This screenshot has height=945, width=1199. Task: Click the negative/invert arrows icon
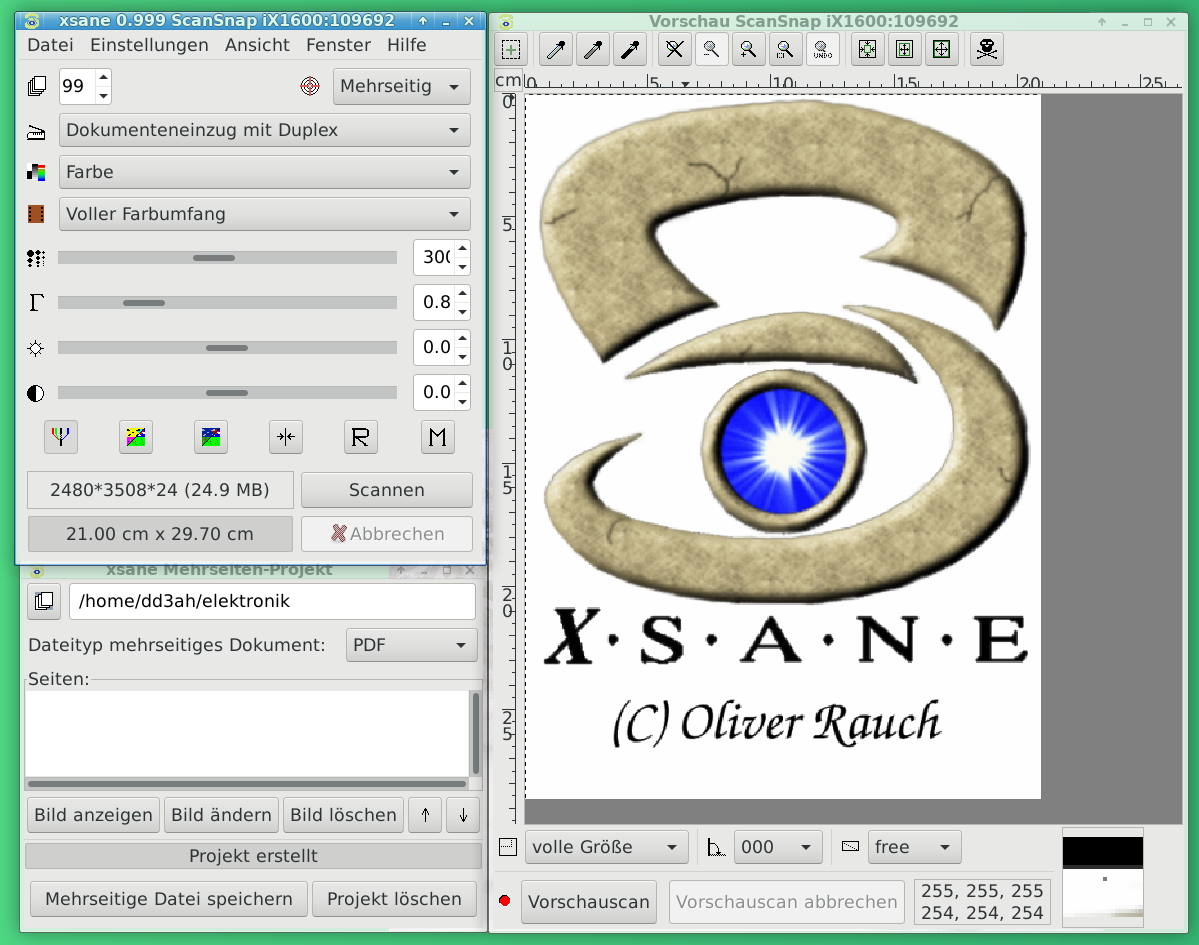286,437
